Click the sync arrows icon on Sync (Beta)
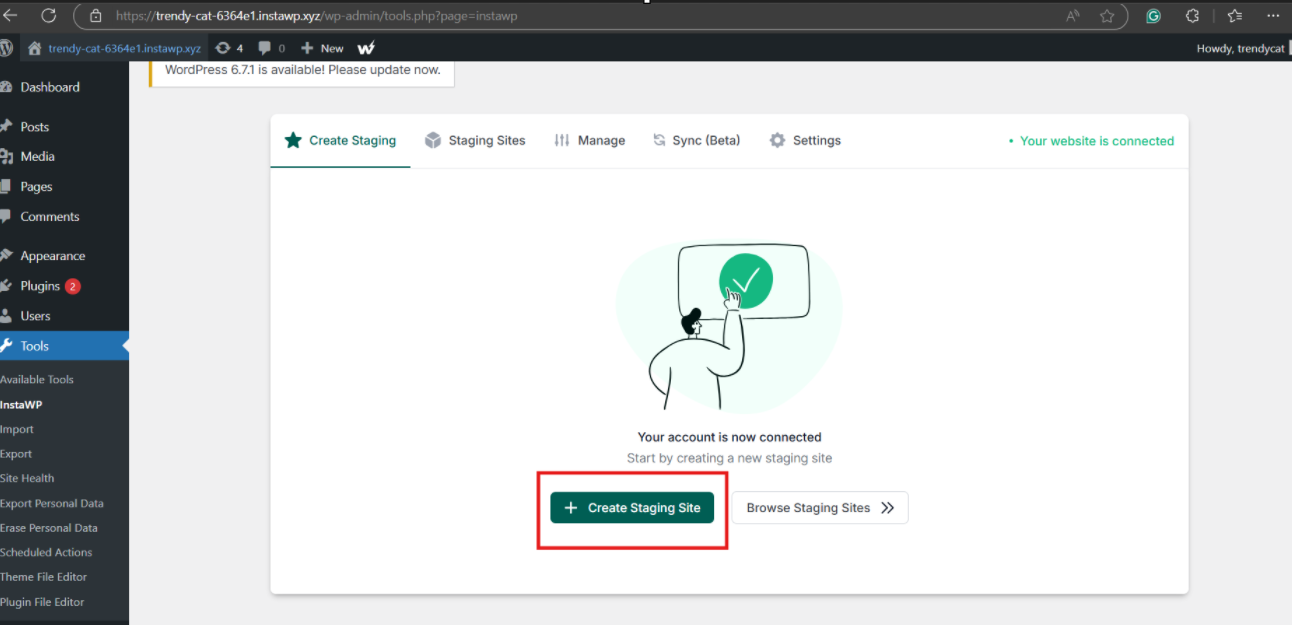The image size is (1292, 625). [659, 140]
